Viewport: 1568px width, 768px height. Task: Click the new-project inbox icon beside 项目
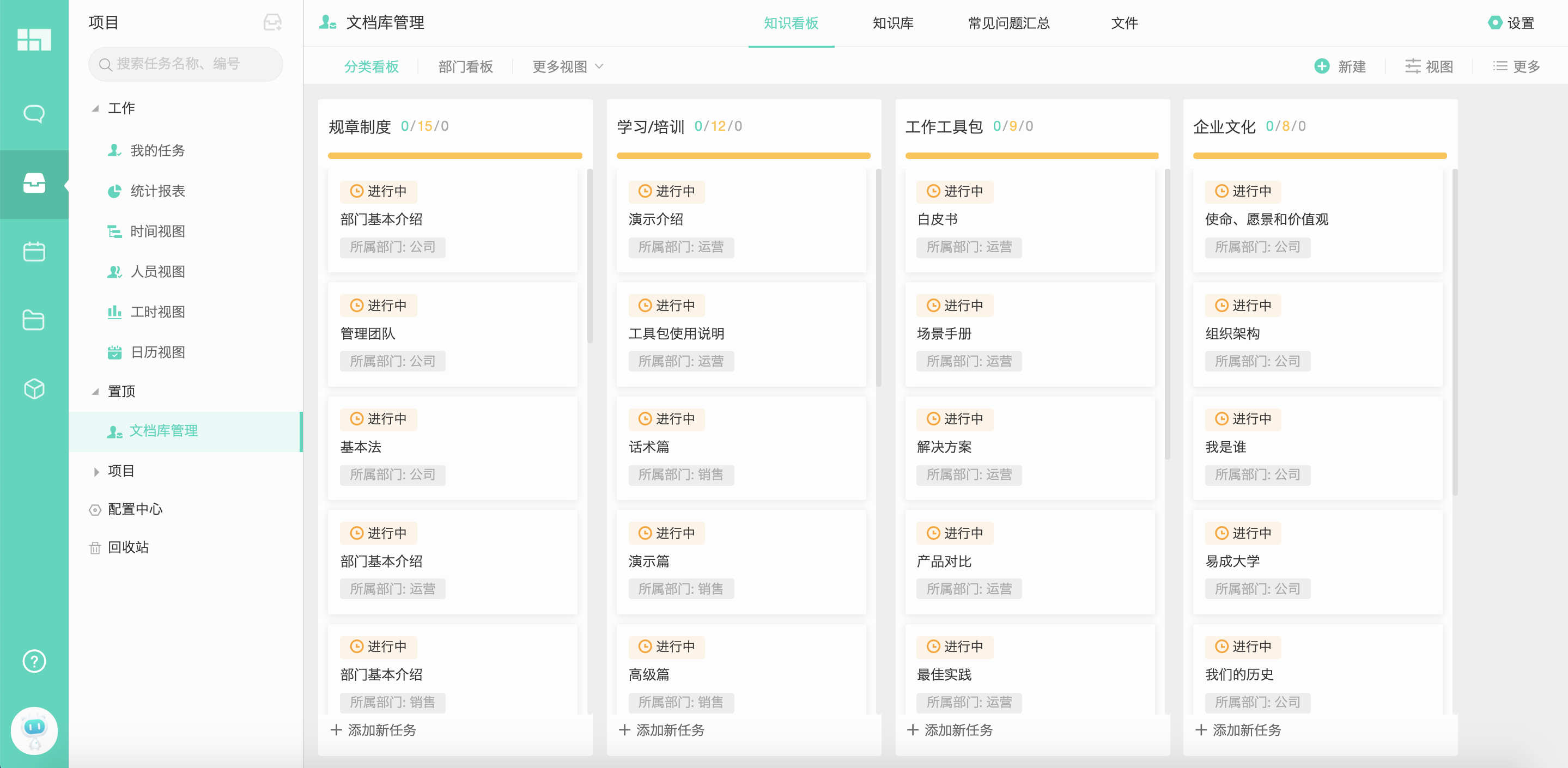(272, 22)
